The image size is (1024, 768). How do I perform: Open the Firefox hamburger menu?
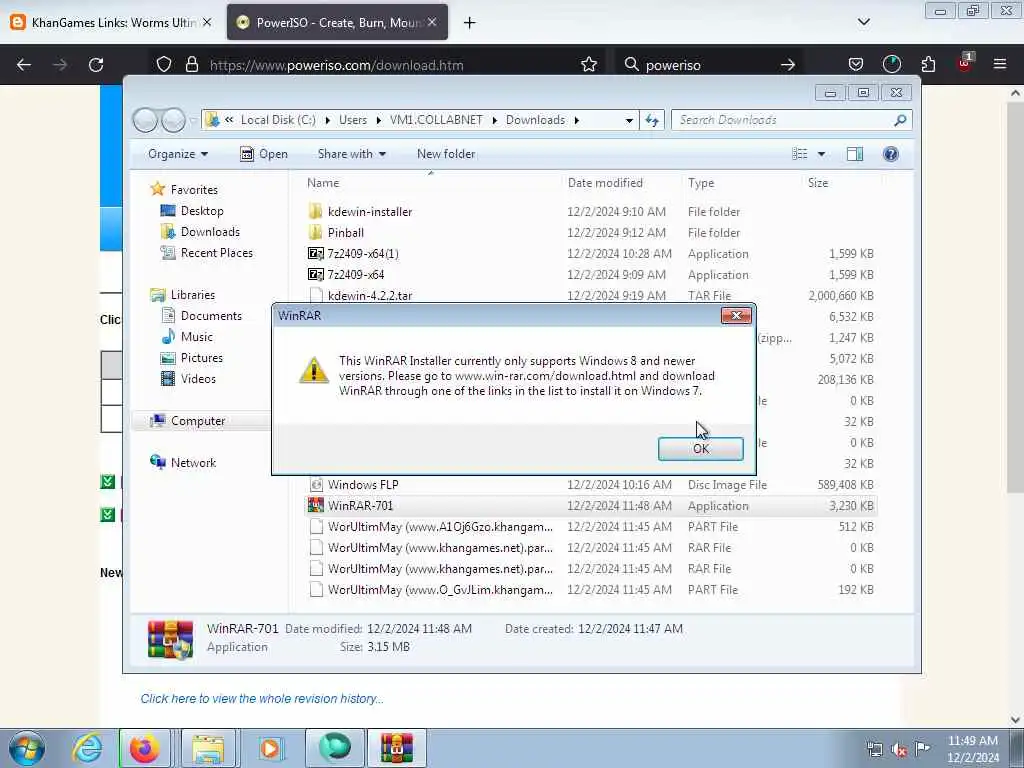click(999, 64)
